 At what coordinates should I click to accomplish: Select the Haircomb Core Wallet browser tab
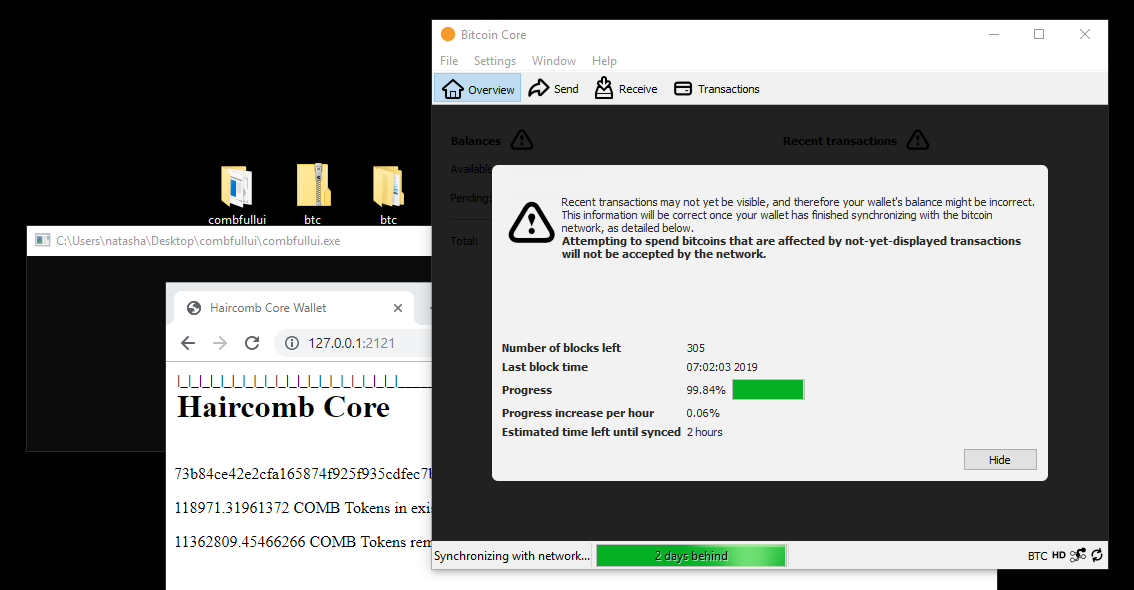[x=294, y=308]
